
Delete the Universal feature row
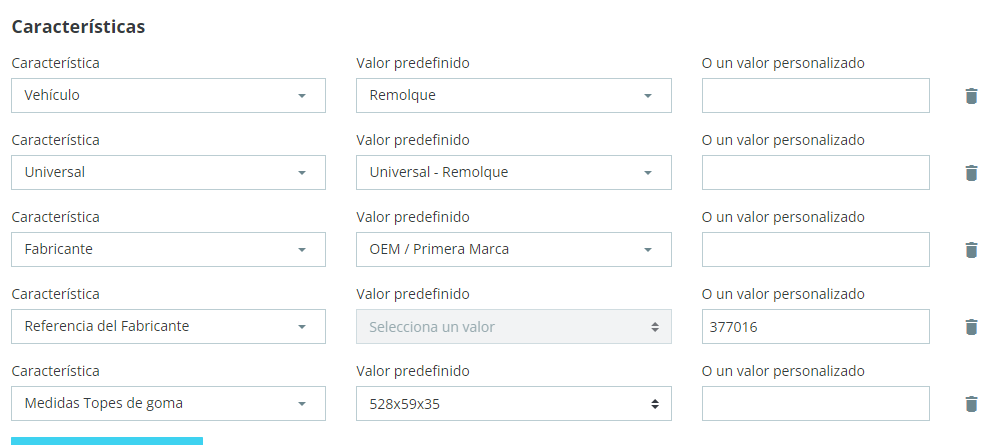point(970,173)
